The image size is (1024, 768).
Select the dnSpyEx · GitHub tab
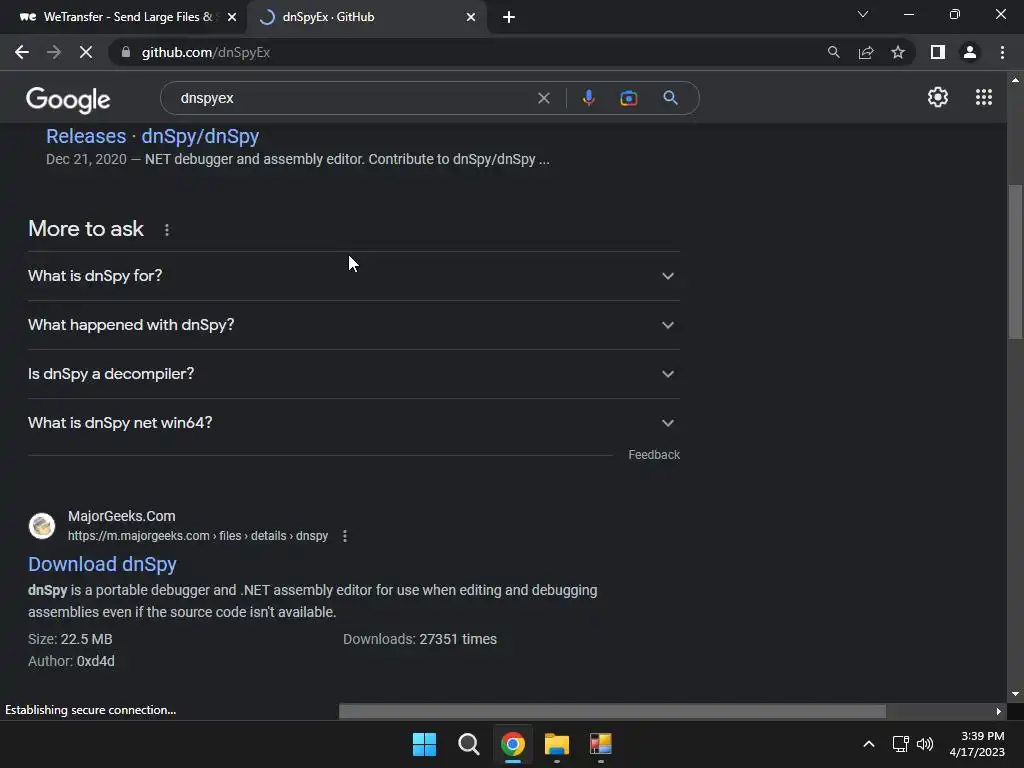point(366,17)
